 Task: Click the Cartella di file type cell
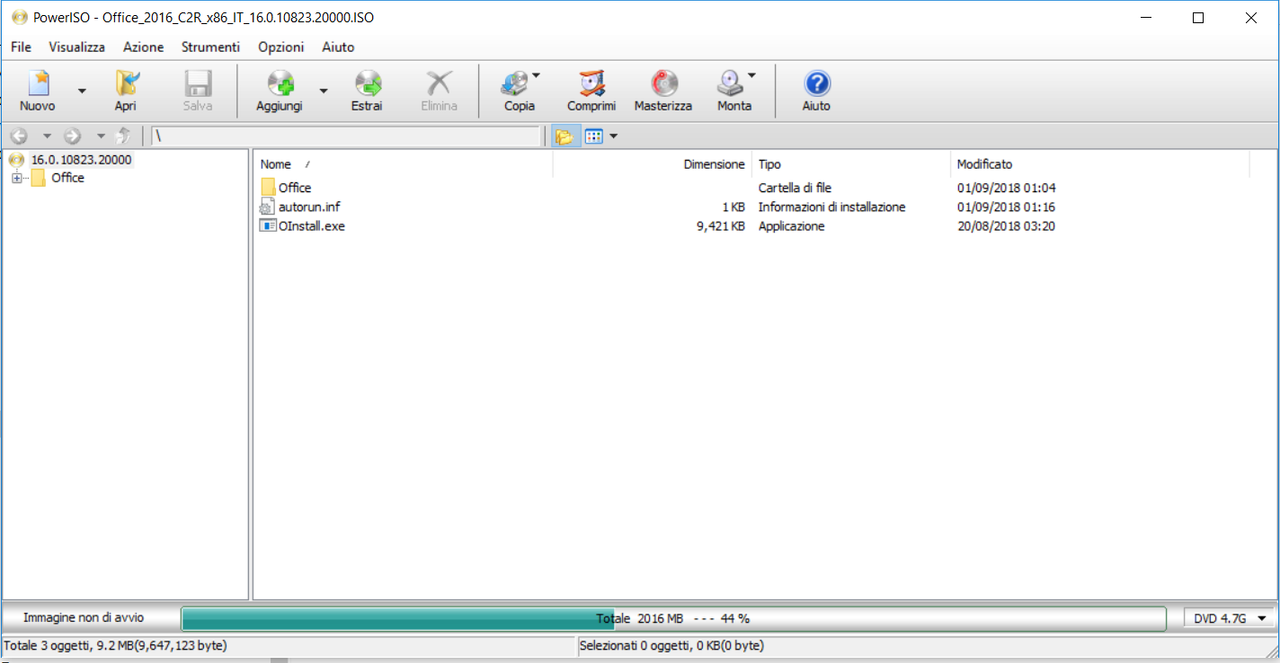tap(795, 188)
